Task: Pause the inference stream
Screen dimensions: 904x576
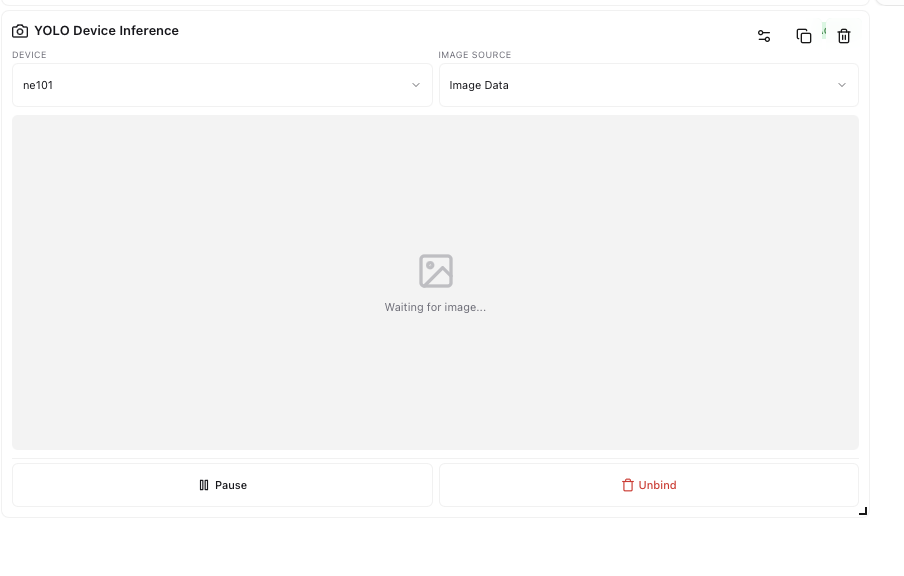Action: point(222,485)
